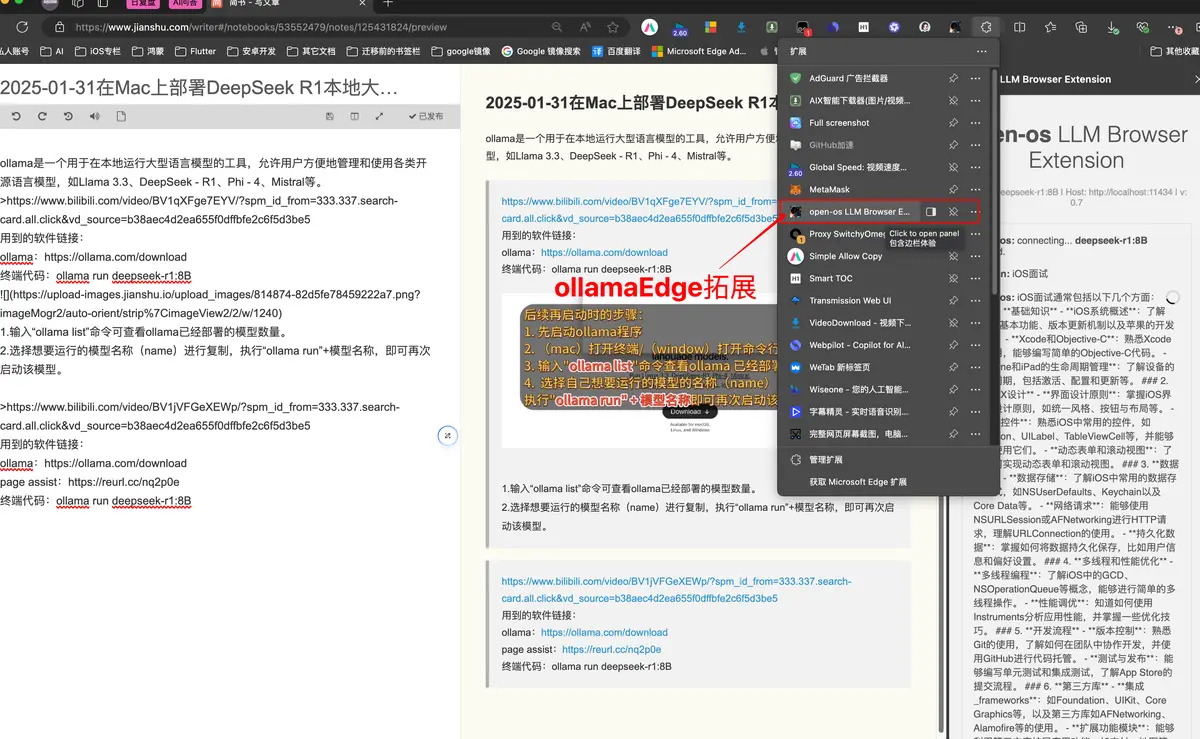Click the floating round icon between editor panes
Image resolution: width=1200 pixels, height=739 pixels.
[x=447, y=435]
